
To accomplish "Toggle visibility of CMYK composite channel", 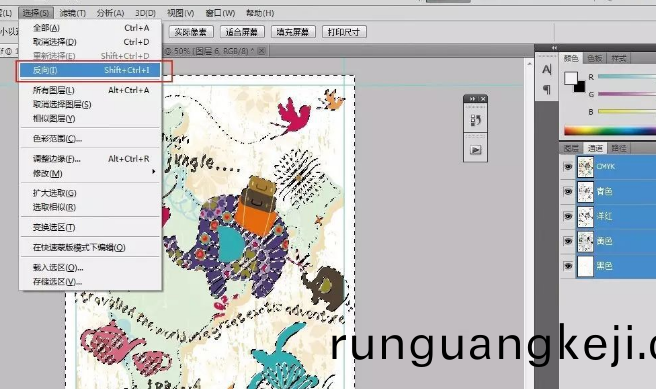I will click(568, 166).
